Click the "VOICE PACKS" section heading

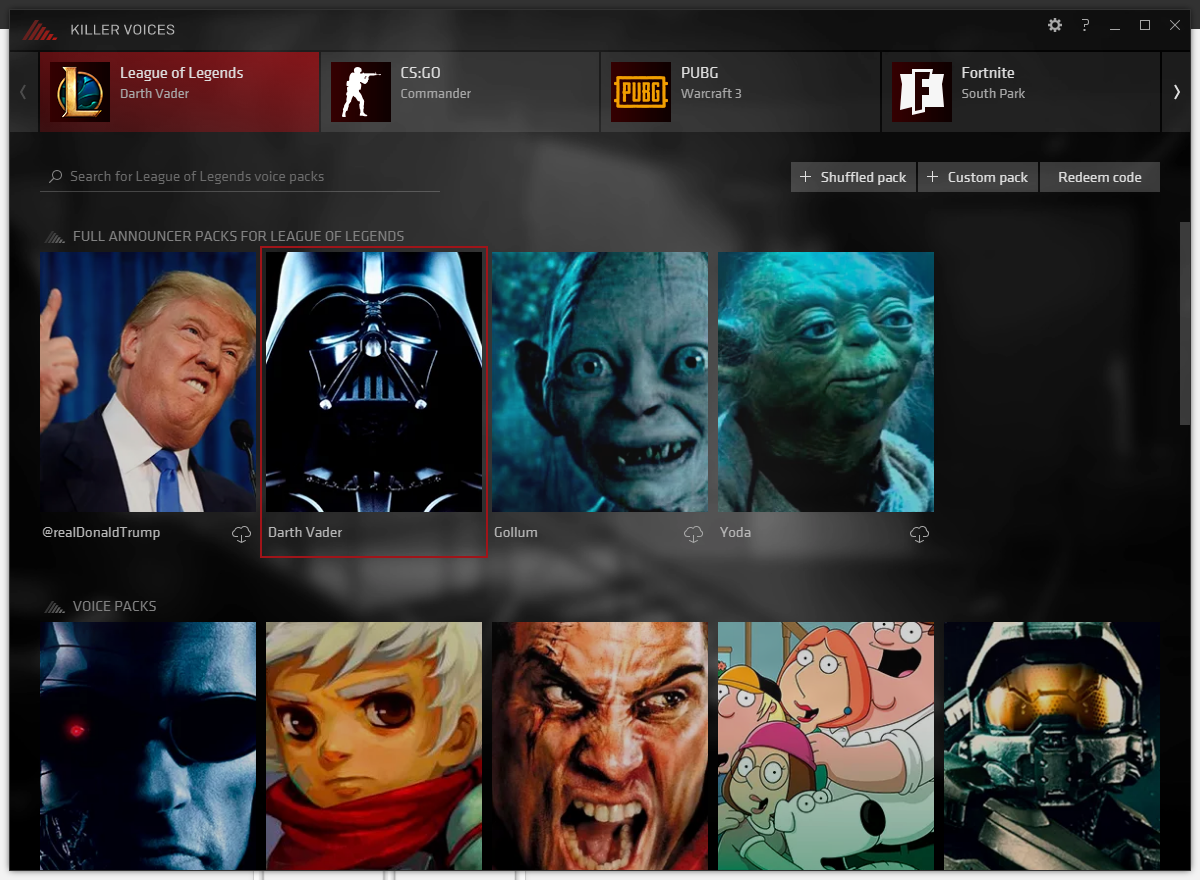pos(114,606)
